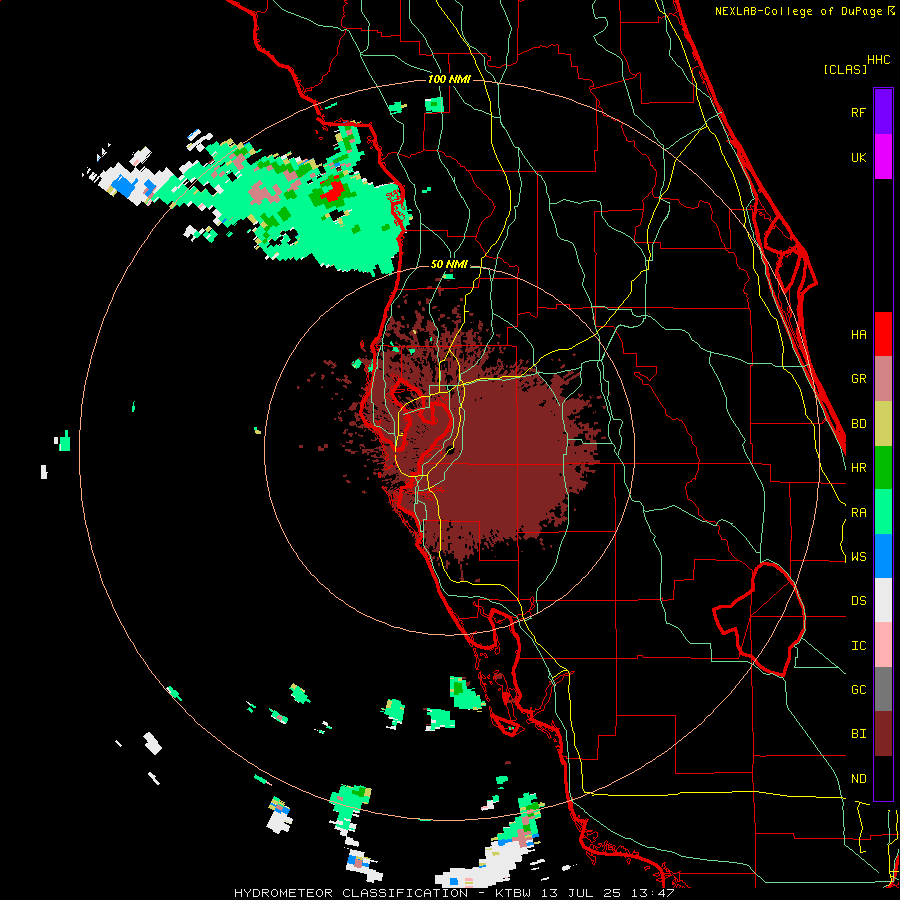Screen dimensions: 900x900
Task: Click the NEXLAB-College of DuPage title text
Action: pos(800,11)
